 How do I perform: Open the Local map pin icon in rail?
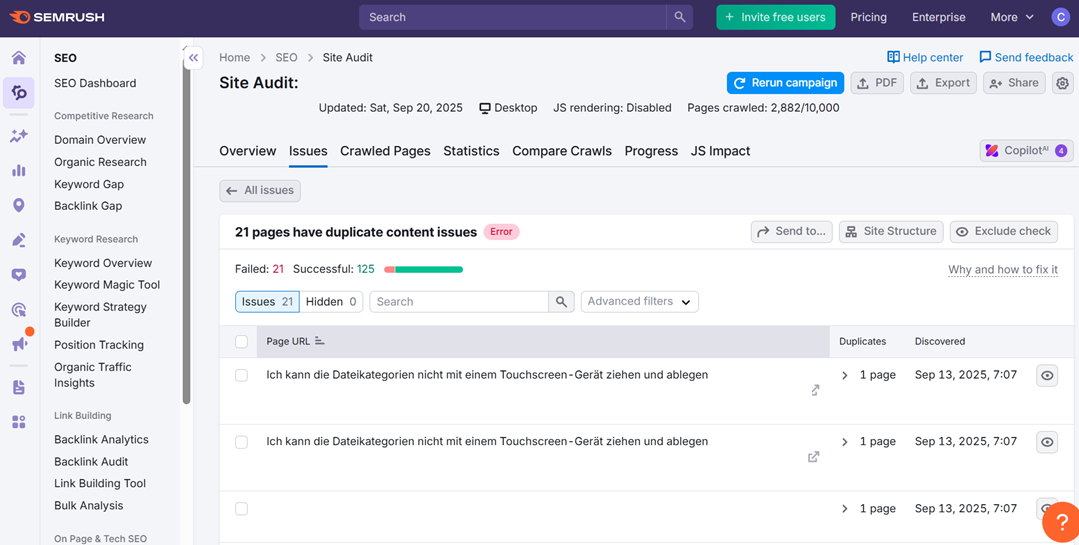pos(19,205)
